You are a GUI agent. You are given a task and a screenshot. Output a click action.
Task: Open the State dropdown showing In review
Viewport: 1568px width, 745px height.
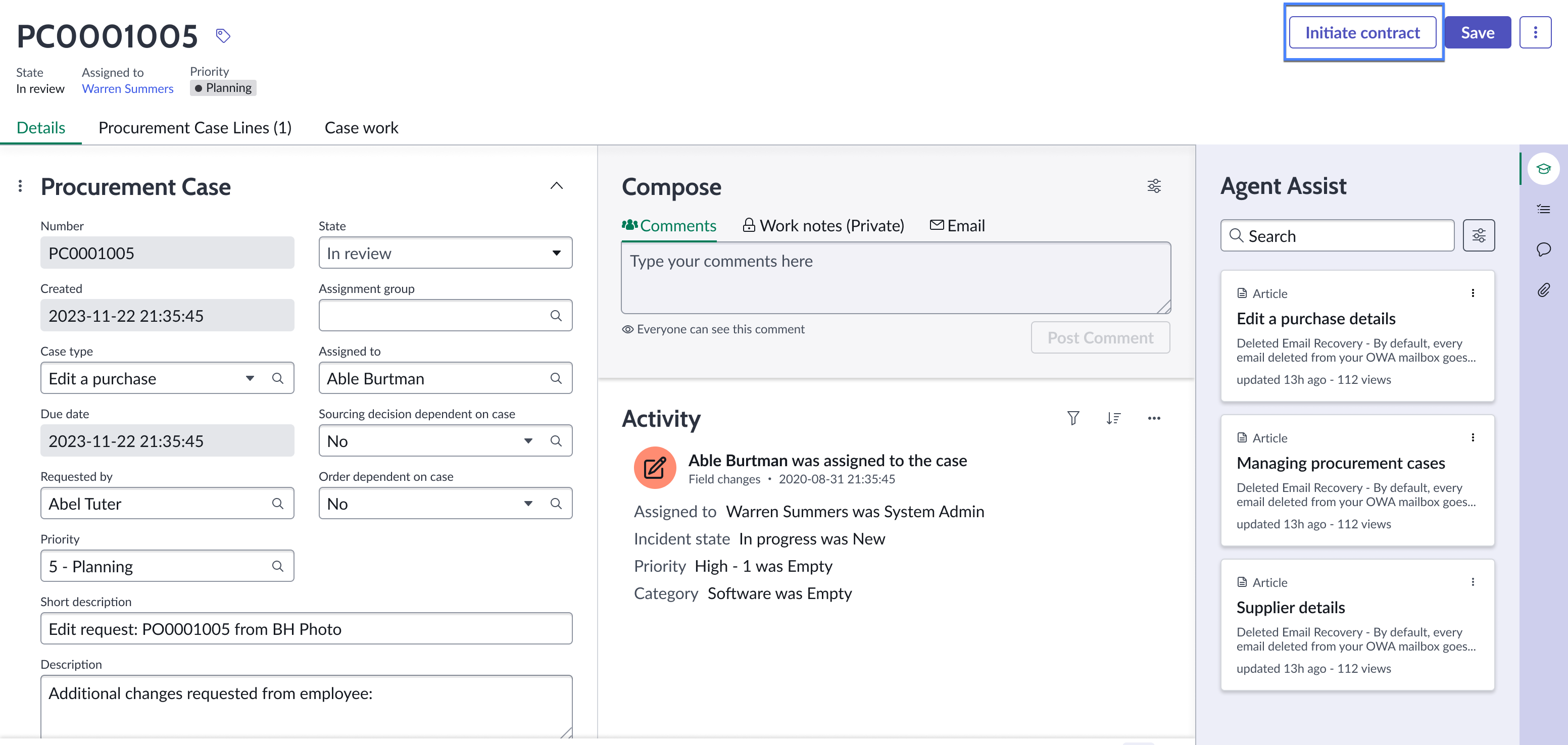[445, 253]
